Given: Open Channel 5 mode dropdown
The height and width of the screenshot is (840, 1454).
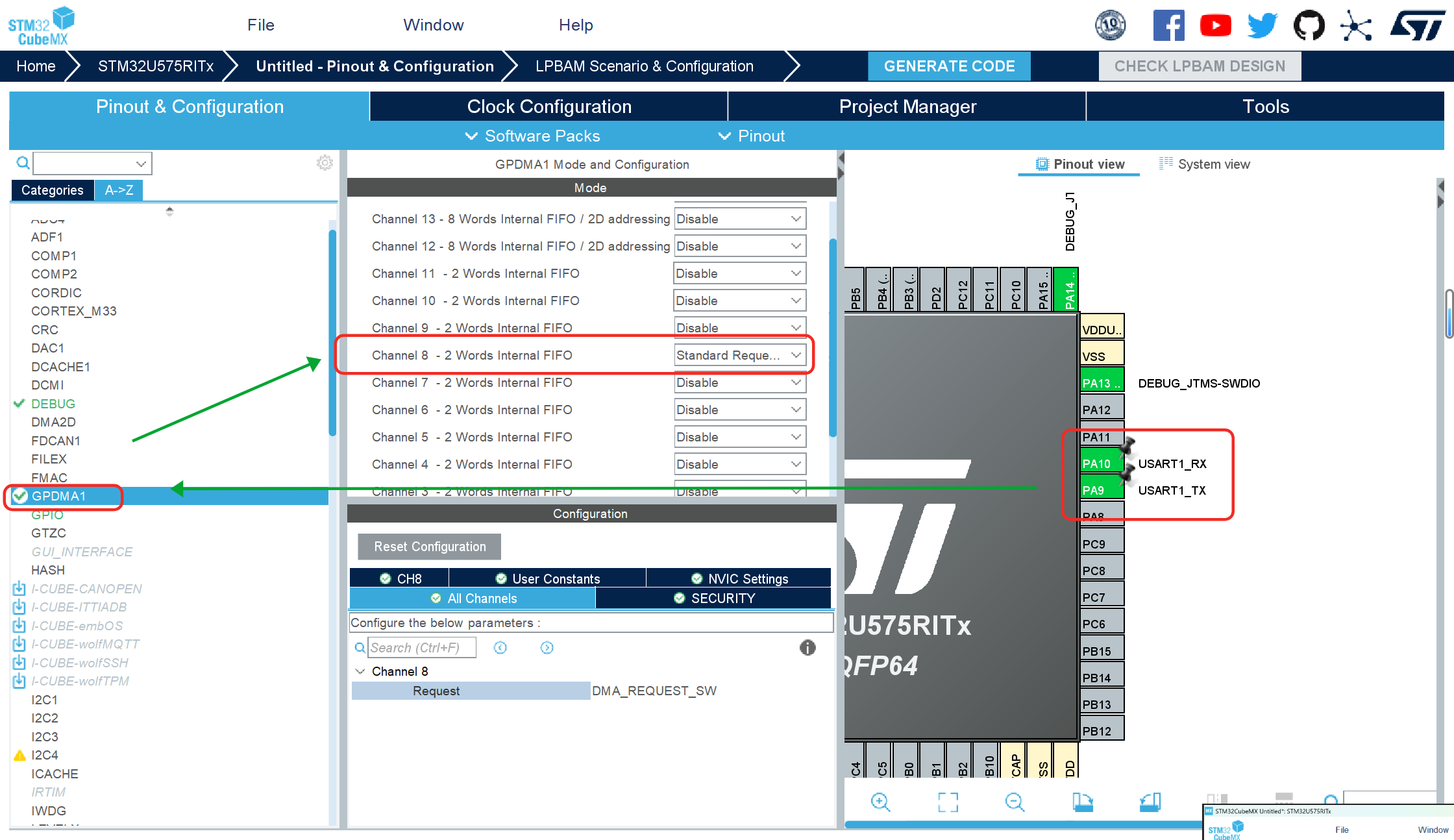Looking at the screenshot, I should click(x=740, y=437).
